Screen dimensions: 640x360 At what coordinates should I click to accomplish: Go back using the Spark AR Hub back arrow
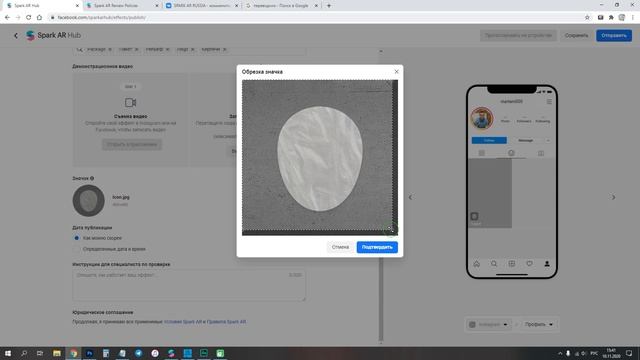tap(16, 36)
